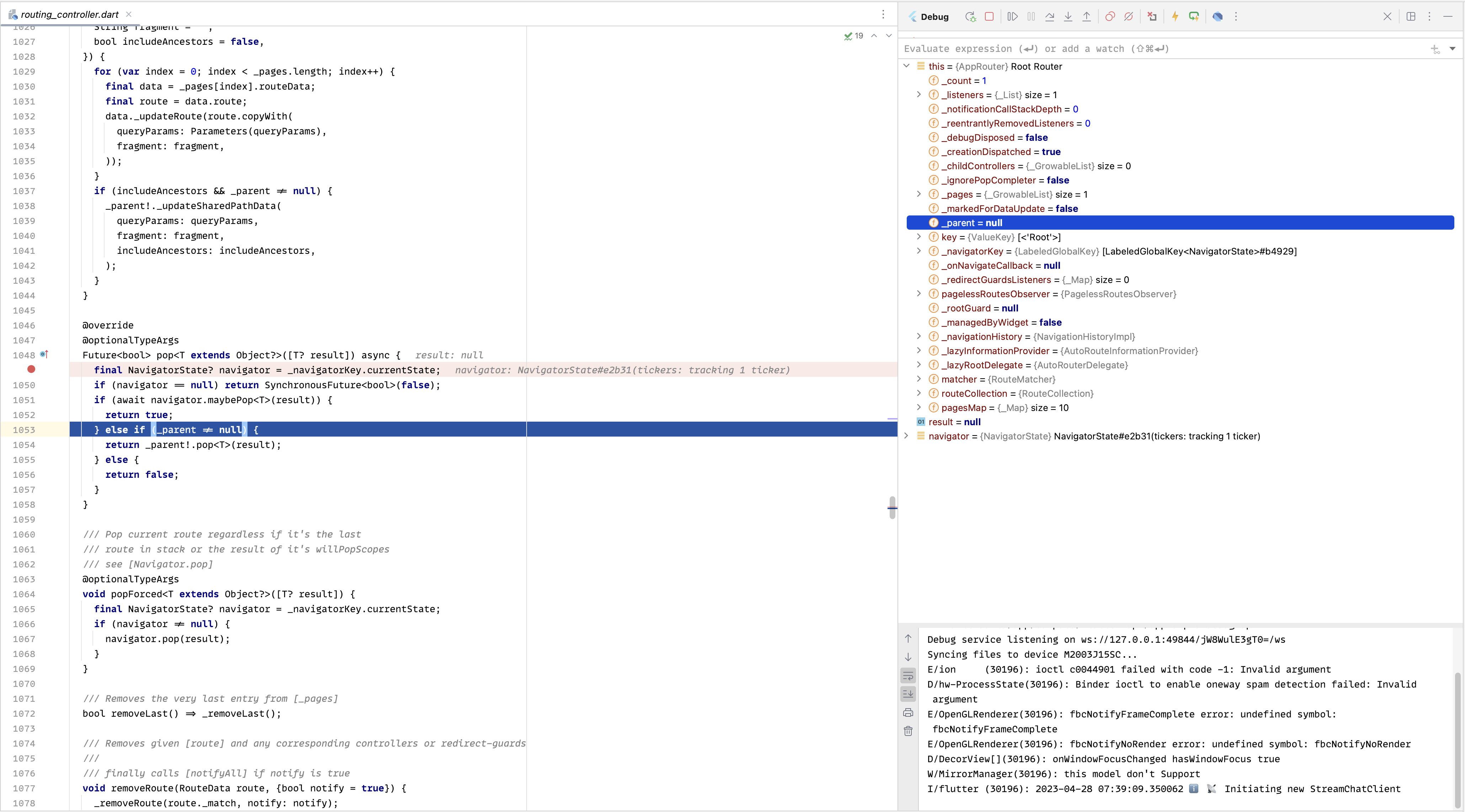Screen dimensions: 1465x812
Task: Stop the debug session
Action: point(990,16)
